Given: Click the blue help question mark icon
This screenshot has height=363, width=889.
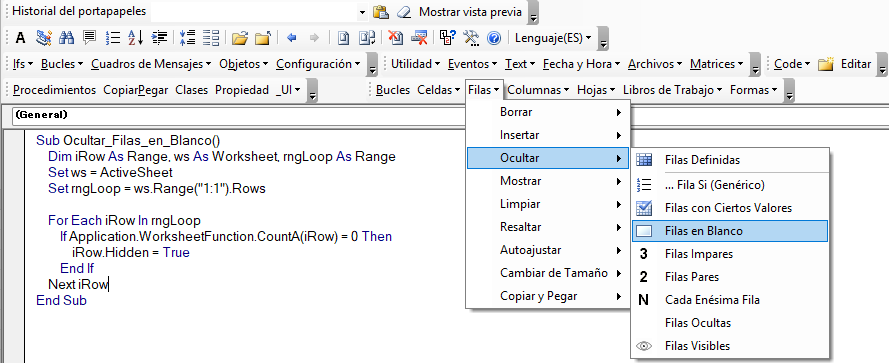Looking at the screenshot, I should tap(494, 38).
